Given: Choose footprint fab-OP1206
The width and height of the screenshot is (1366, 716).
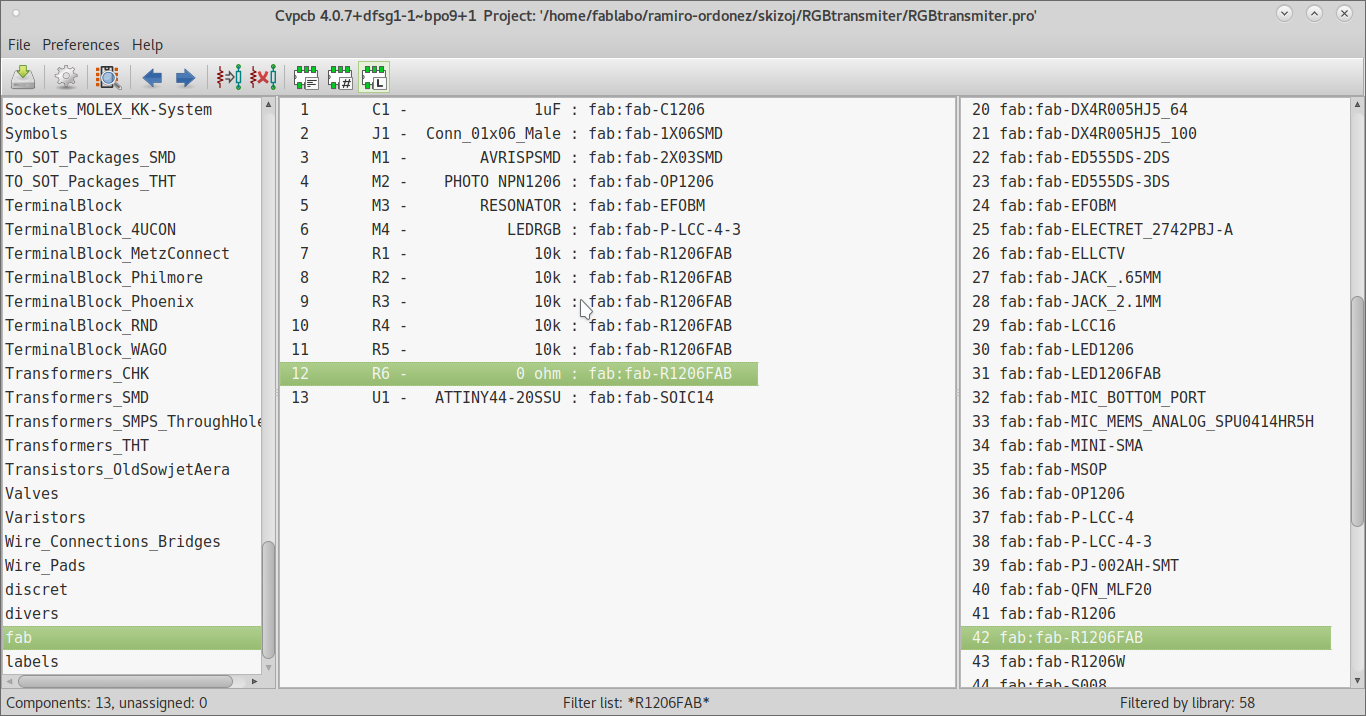Looking at the screenshot, I should tap(1146, 493).
